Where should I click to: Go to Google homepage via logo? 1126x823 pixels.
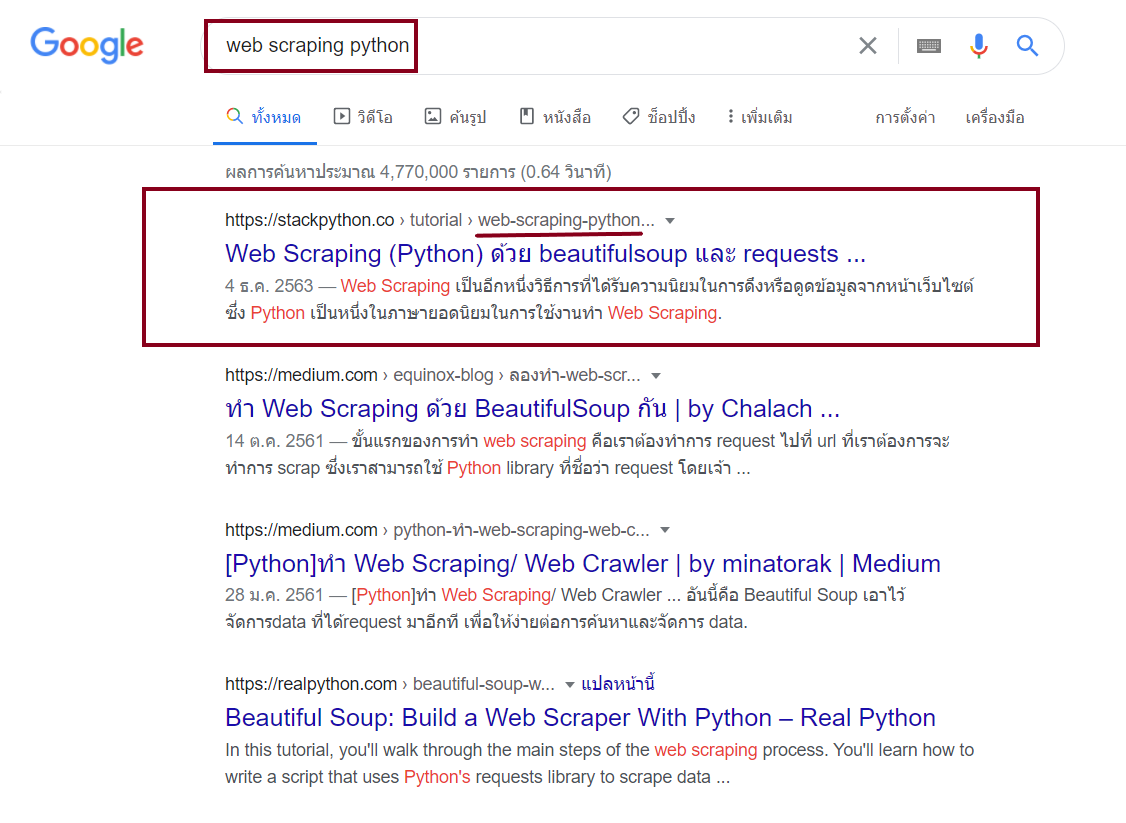(87, 46)
